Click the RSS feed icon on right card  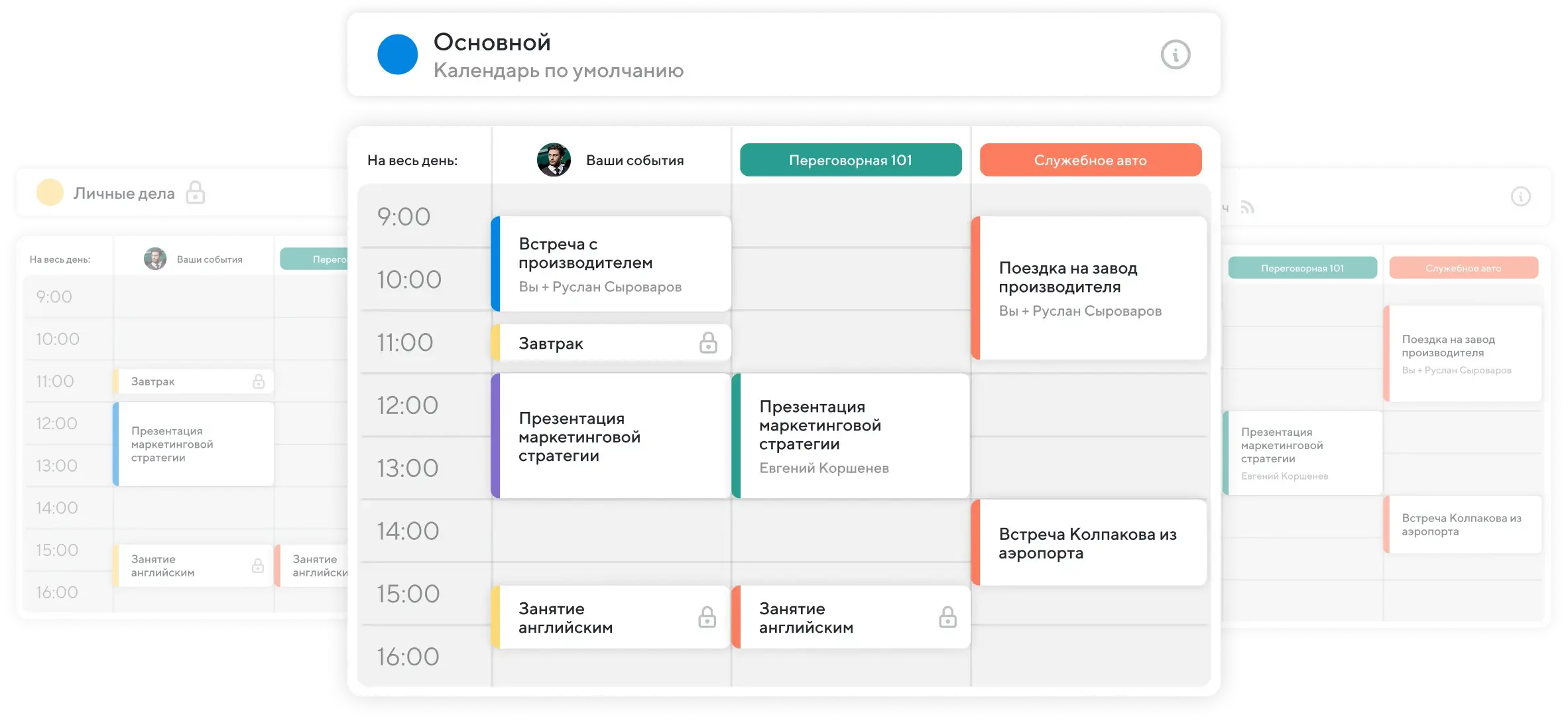pos(1247,208)
